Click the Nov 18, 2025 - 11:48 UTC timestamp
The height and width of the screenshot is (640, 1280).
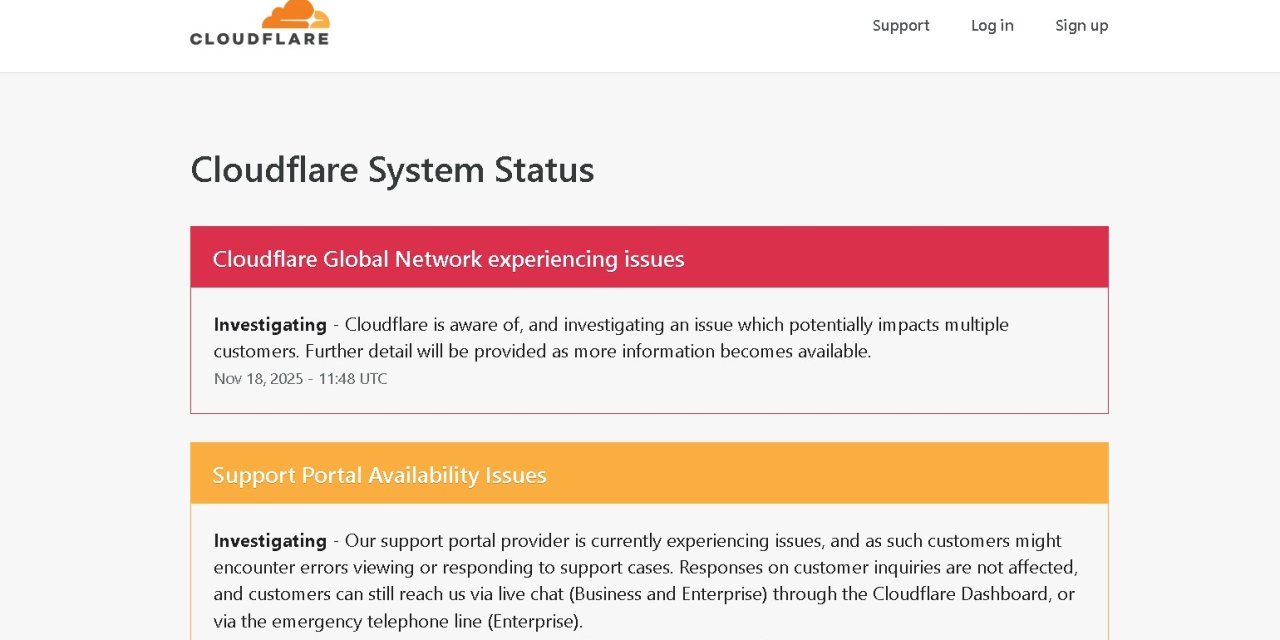coord(300,379)
